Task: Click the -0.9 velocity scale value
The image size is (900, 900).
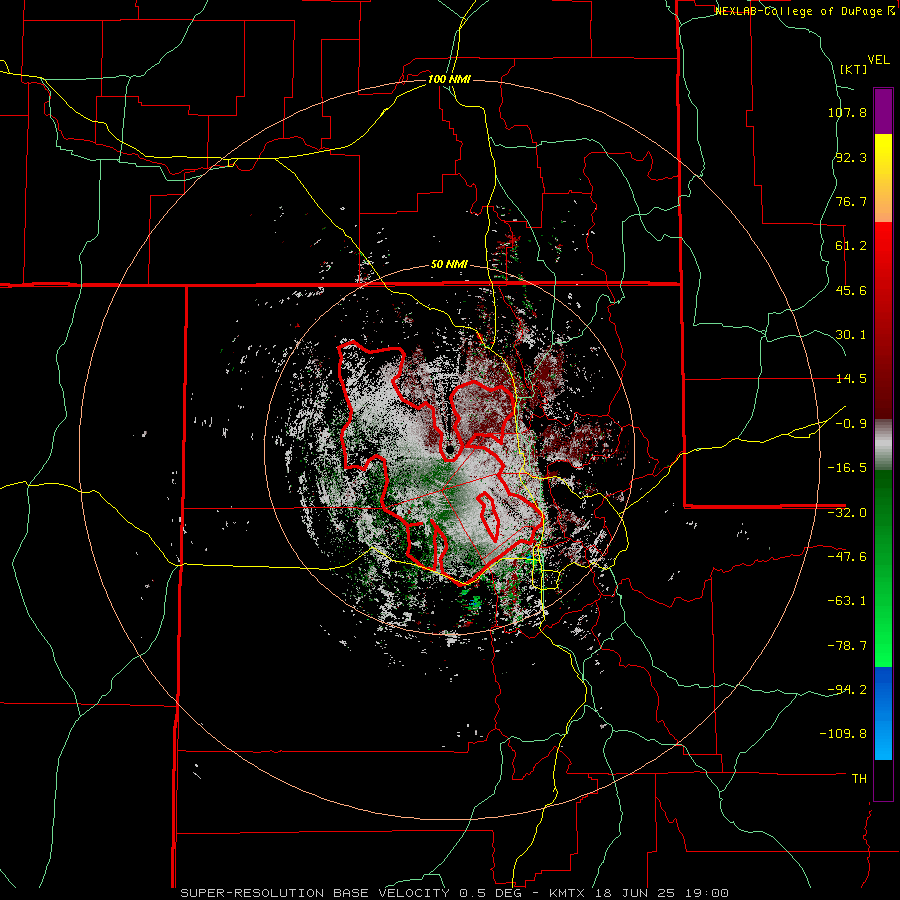Action: tap(851, 424)
